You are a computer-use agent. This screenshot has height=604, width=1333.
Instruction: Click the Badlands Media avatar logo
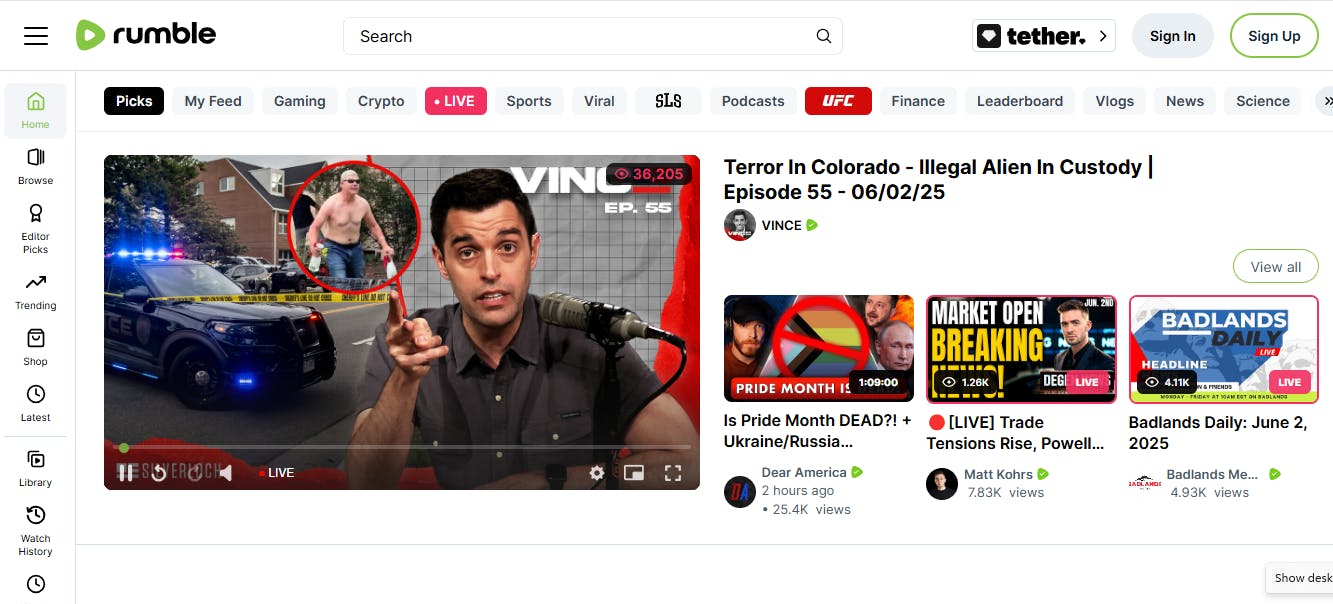click(1145, 484)
